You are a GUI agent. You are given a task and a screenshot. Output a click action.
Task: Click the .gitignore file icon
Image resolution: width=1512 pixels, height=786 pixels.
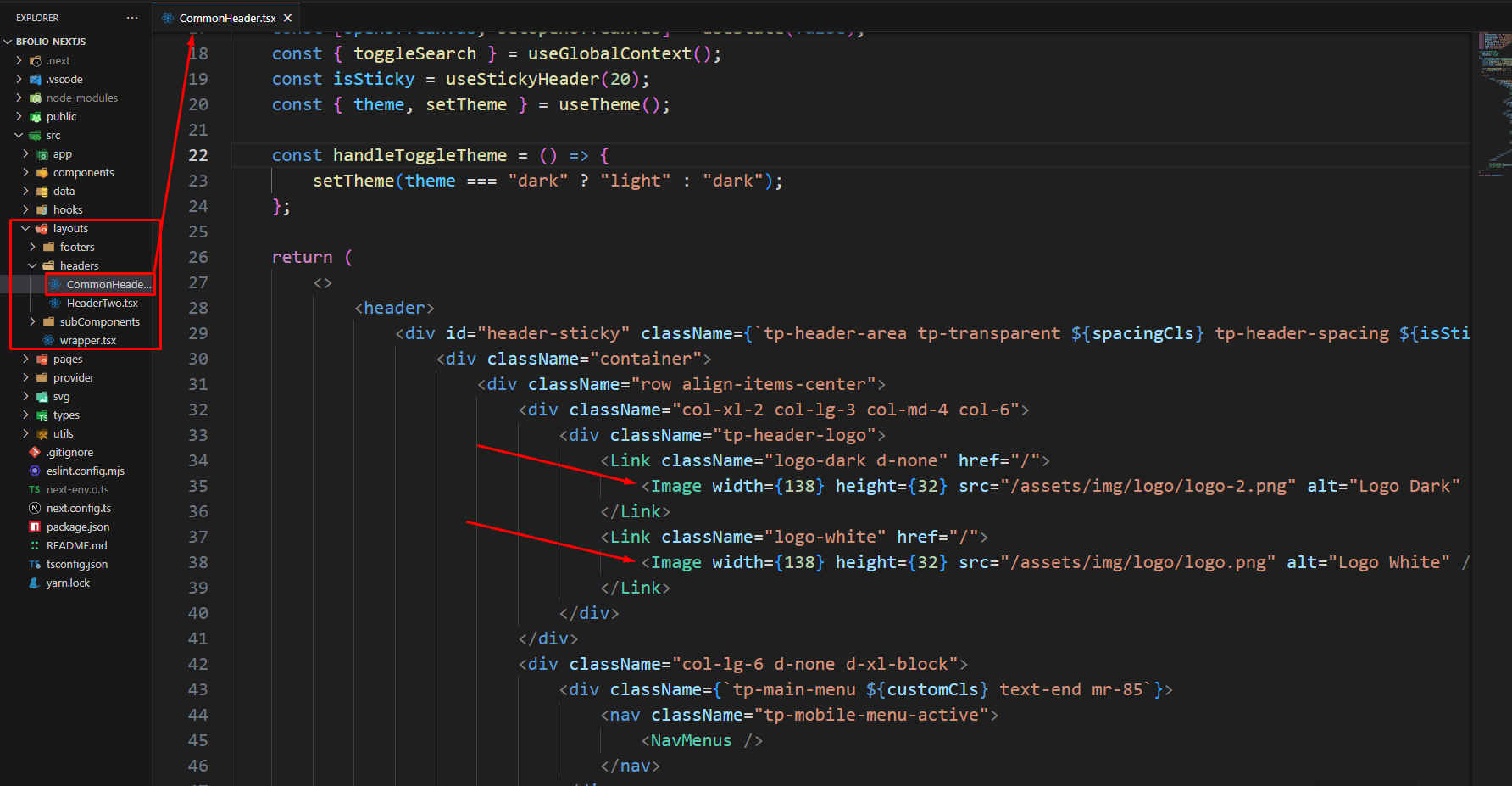click(35, 453)
